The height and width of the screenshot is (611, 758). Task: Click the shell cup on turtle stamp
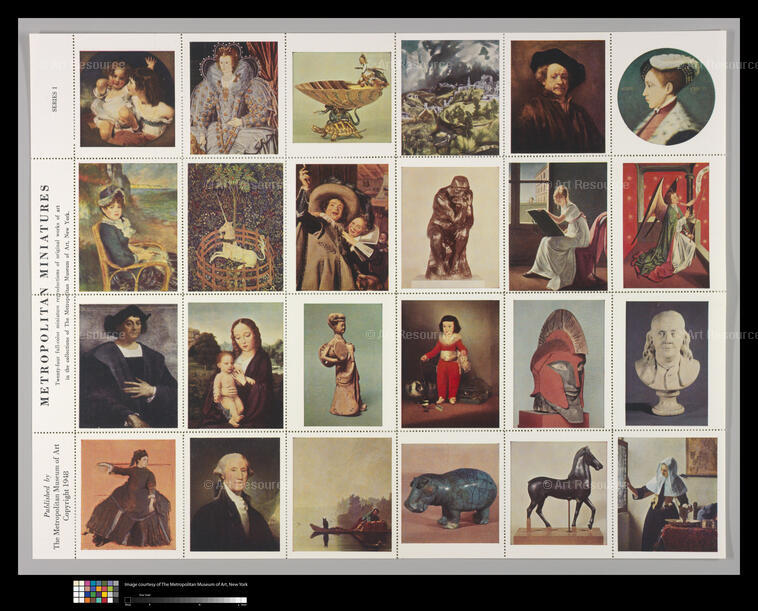point(342,97)
